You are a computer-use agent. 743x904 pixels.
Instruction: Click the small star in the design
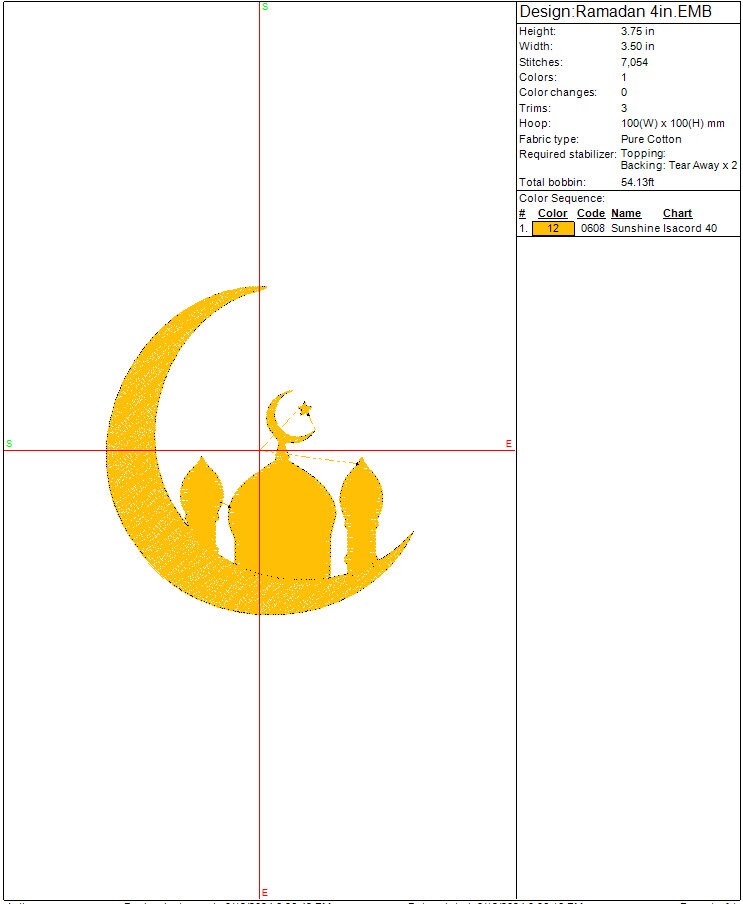click(x=305, y=407)
